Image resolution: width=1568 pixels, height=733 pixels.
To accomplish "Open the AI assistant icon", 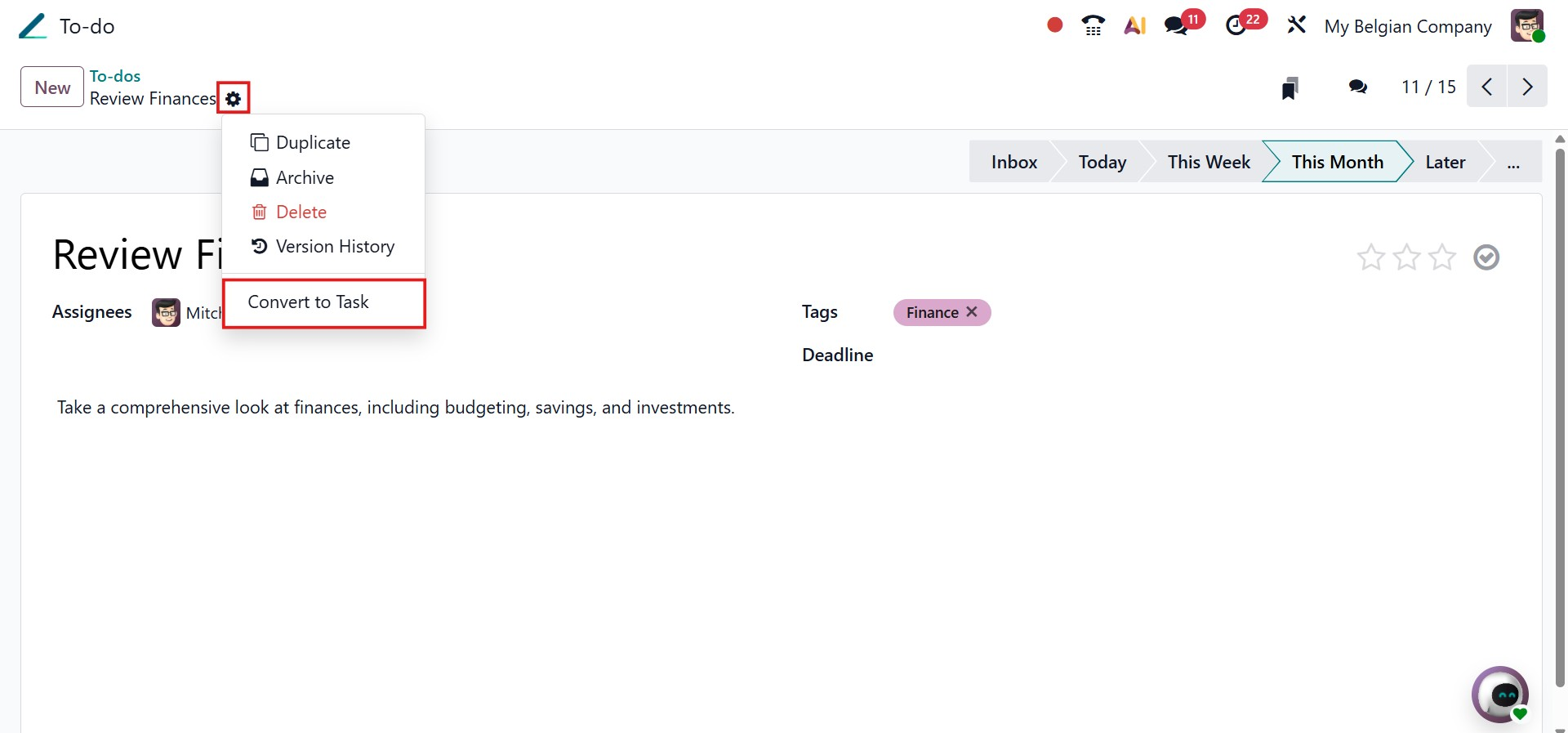I will tap(1135, 25).
